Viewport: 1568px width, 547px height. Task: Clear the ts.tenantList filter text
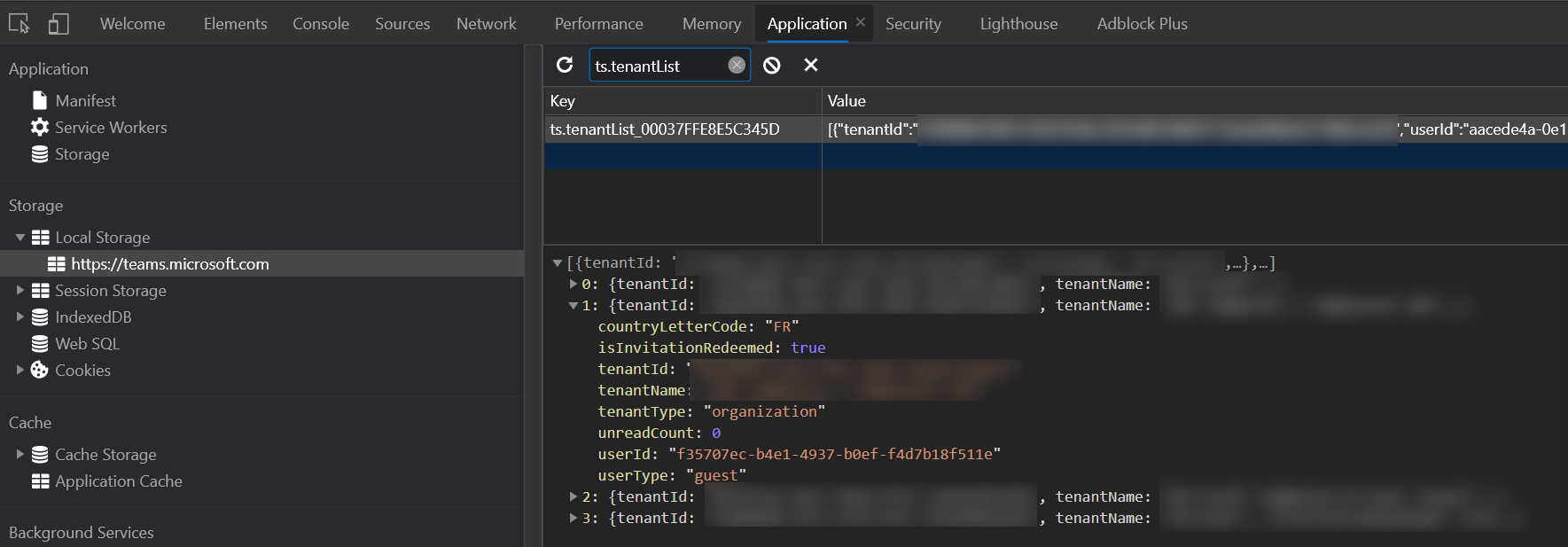pyautogui.click(x=737, y=65)
